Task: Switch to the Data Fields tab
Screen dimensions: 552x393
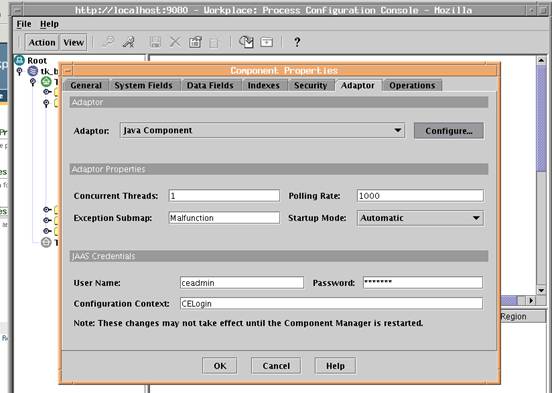Action: click(x=210, y=85)
